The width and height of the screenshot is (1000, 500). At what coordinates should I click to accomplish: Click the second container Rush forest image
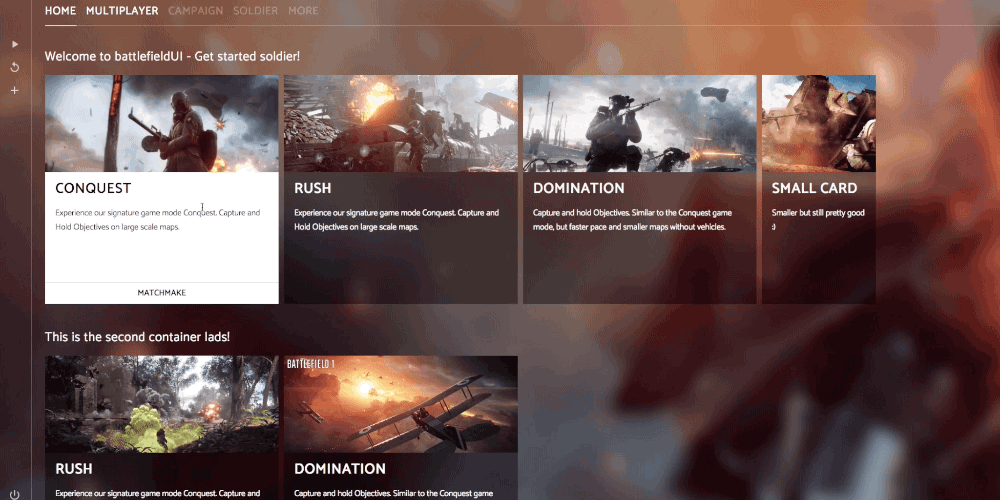coord(162,404)
